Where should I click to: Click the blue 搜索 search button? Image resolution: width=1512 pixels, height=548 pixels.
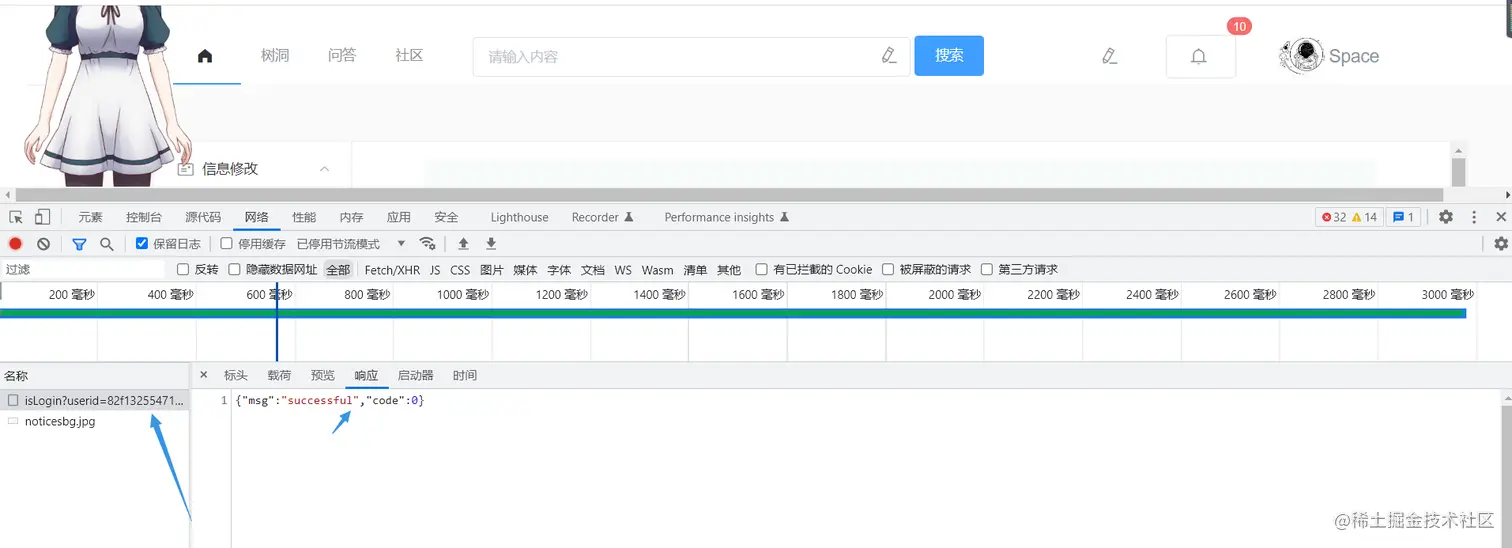tap(949, 56)
